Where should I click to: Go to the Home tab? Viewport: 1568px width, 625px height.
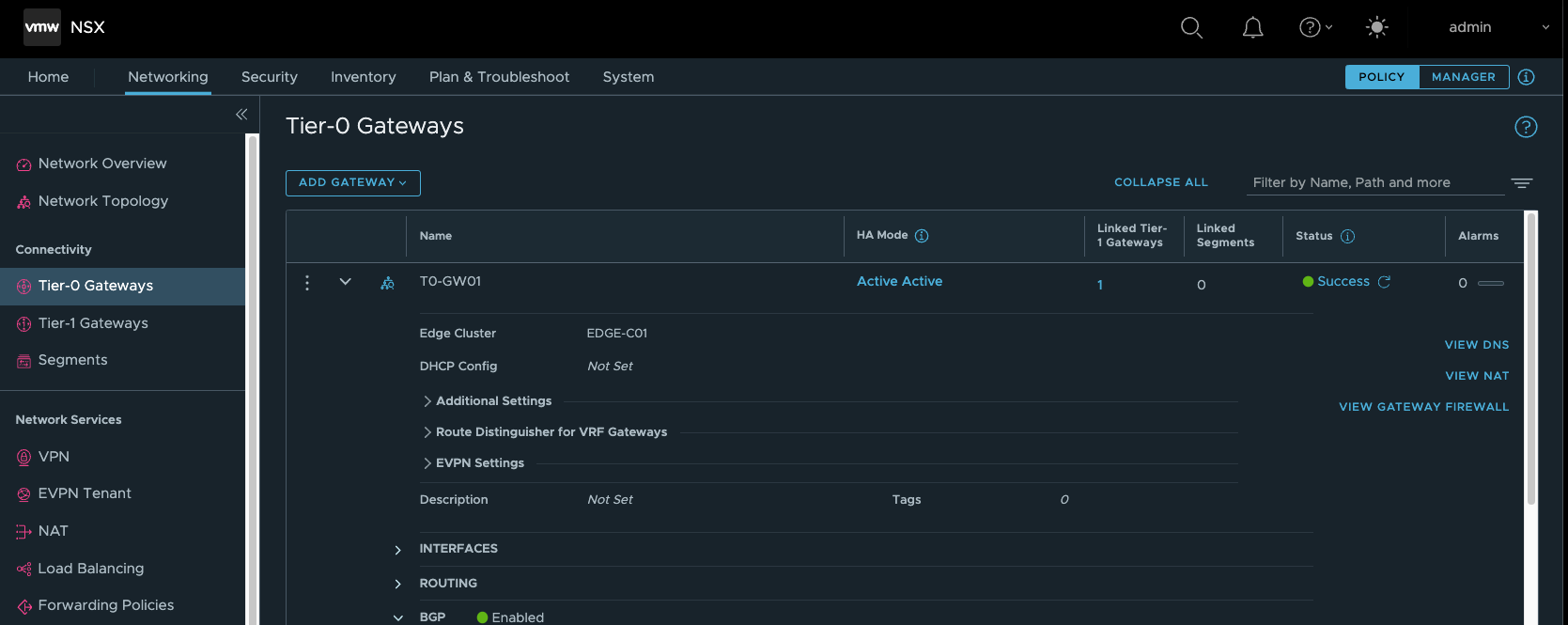point(48,77)
